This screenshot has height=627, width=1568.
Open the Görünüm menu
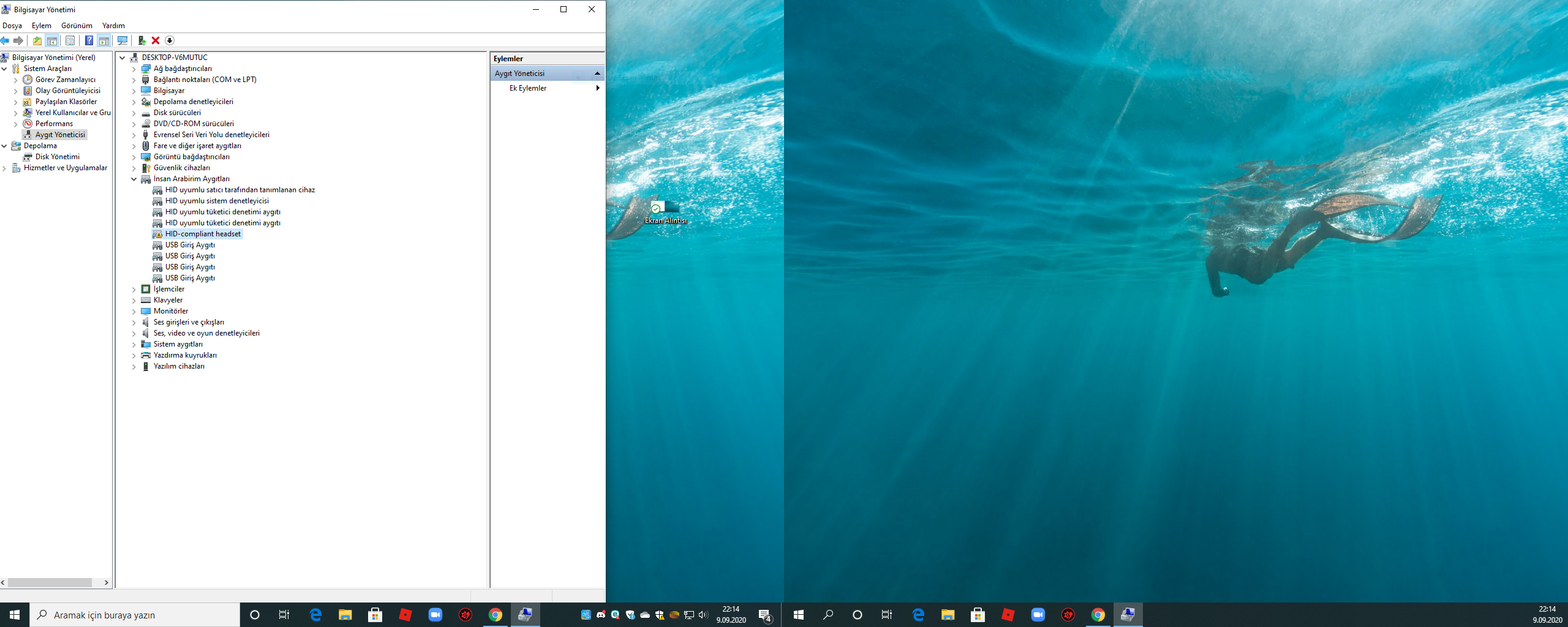77,26
